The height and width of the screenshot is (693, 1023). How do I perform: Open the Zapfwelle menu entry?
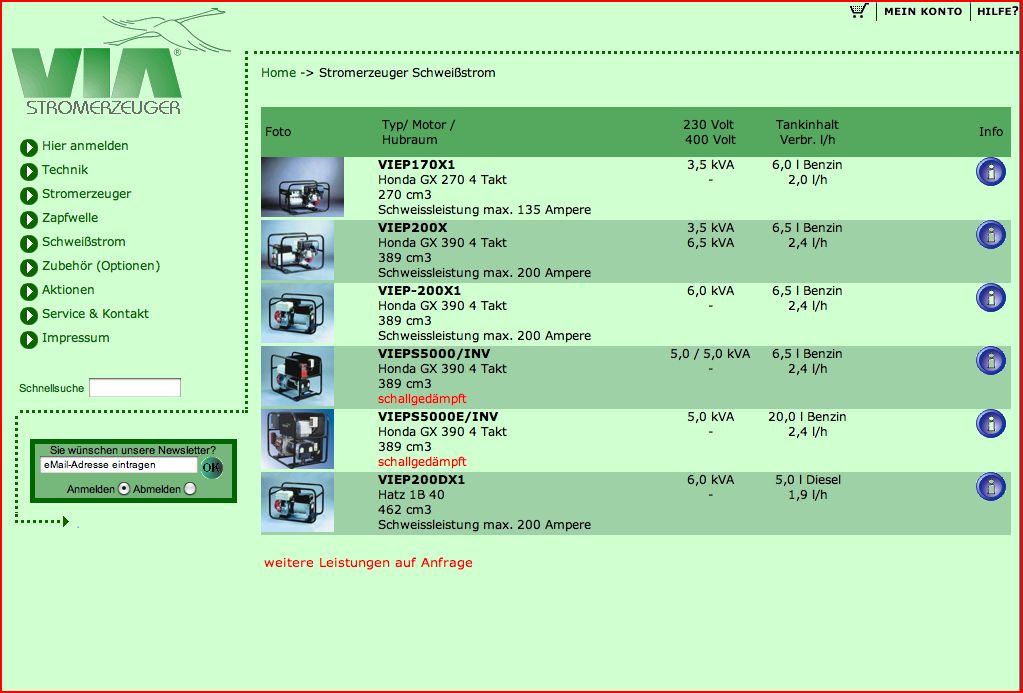coord(70,218)
